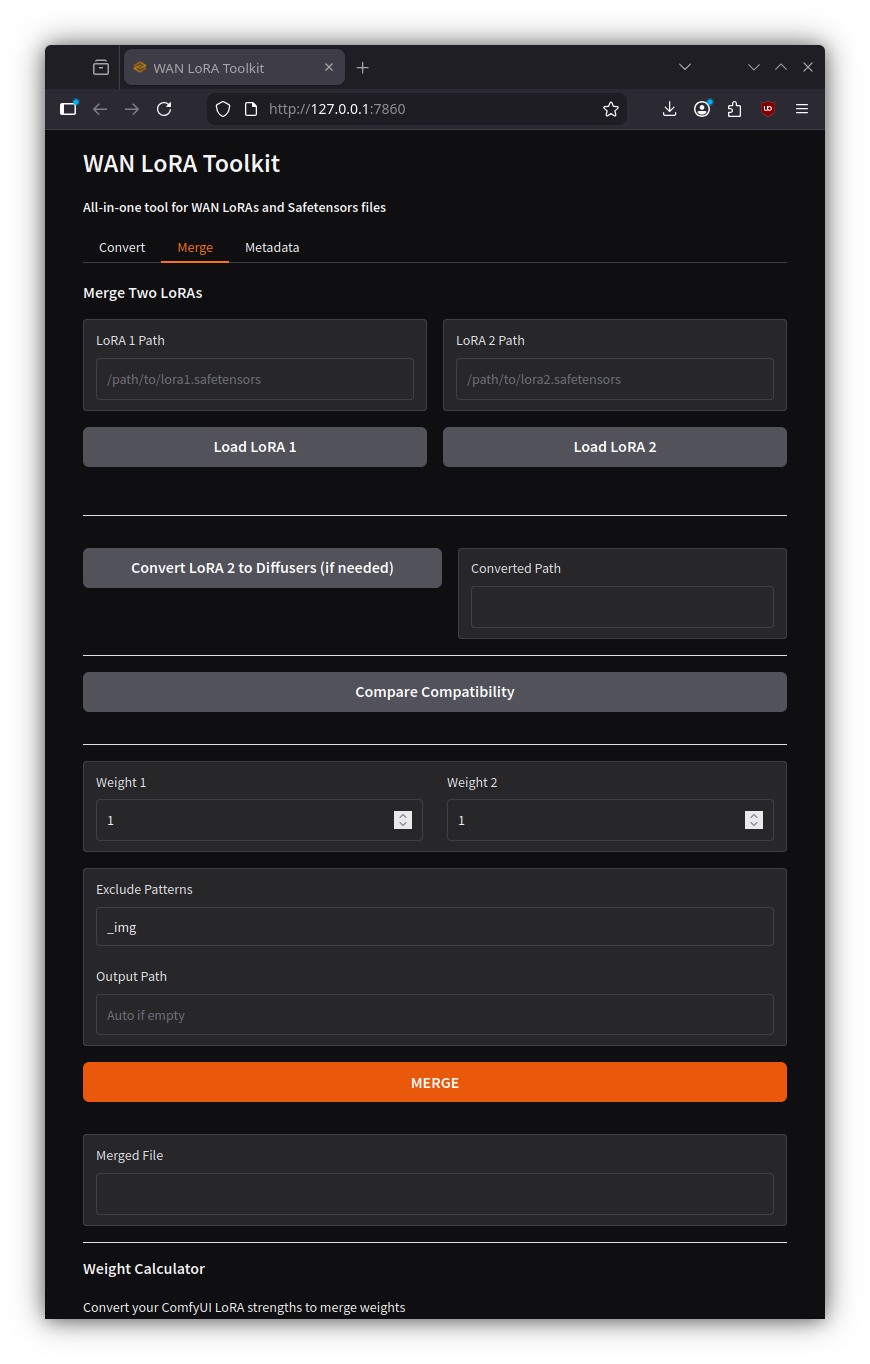Open the Firefox account icon
Viewport: 870px width, 1364px height.
tap(702, 109)
